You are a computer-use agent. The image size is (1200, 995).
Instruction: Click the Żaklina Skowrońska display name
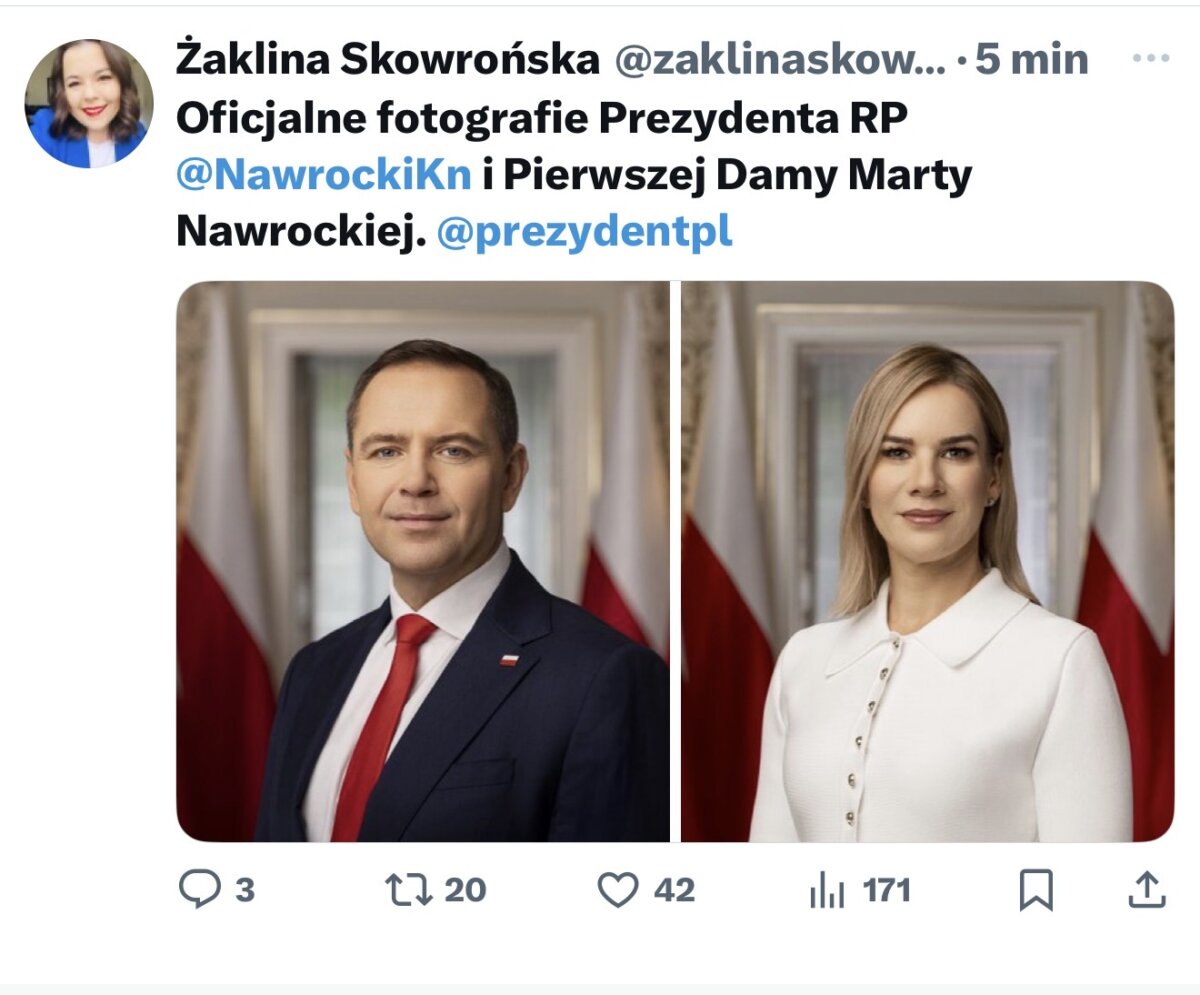point(388,60)
